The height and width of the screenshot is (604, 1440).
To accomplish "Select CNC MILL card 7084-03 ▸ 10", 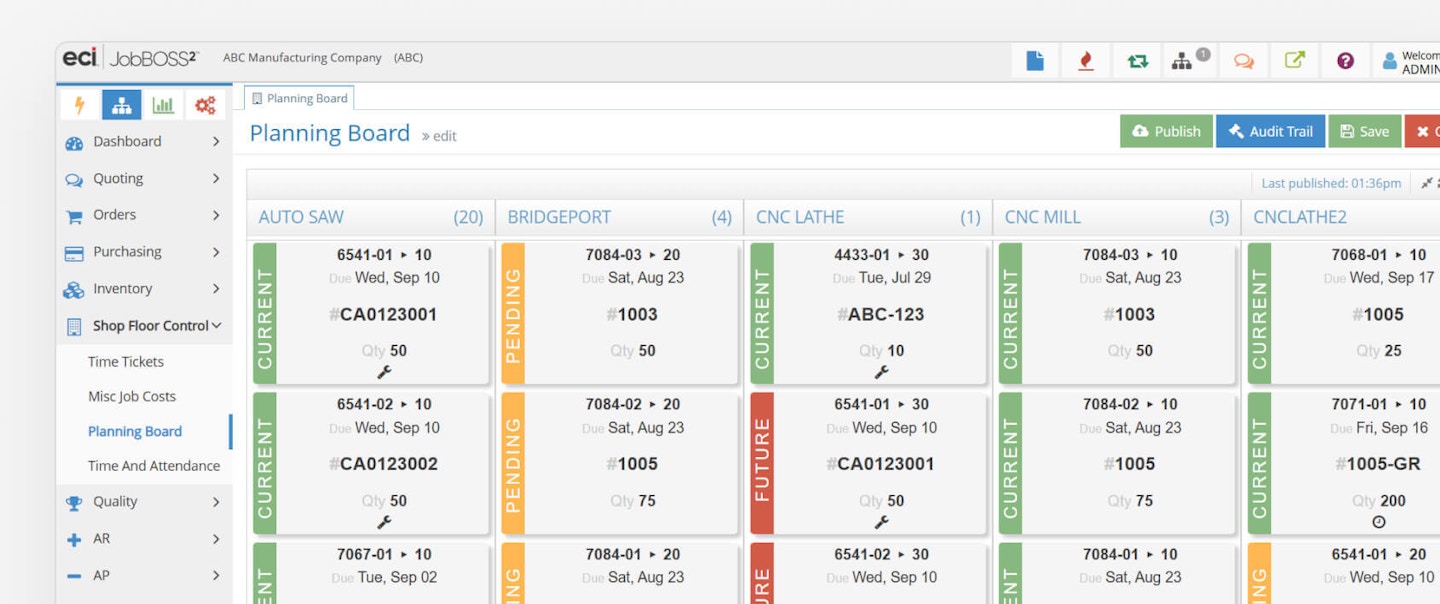I will pyautogui.click(x=1117, y=313).
